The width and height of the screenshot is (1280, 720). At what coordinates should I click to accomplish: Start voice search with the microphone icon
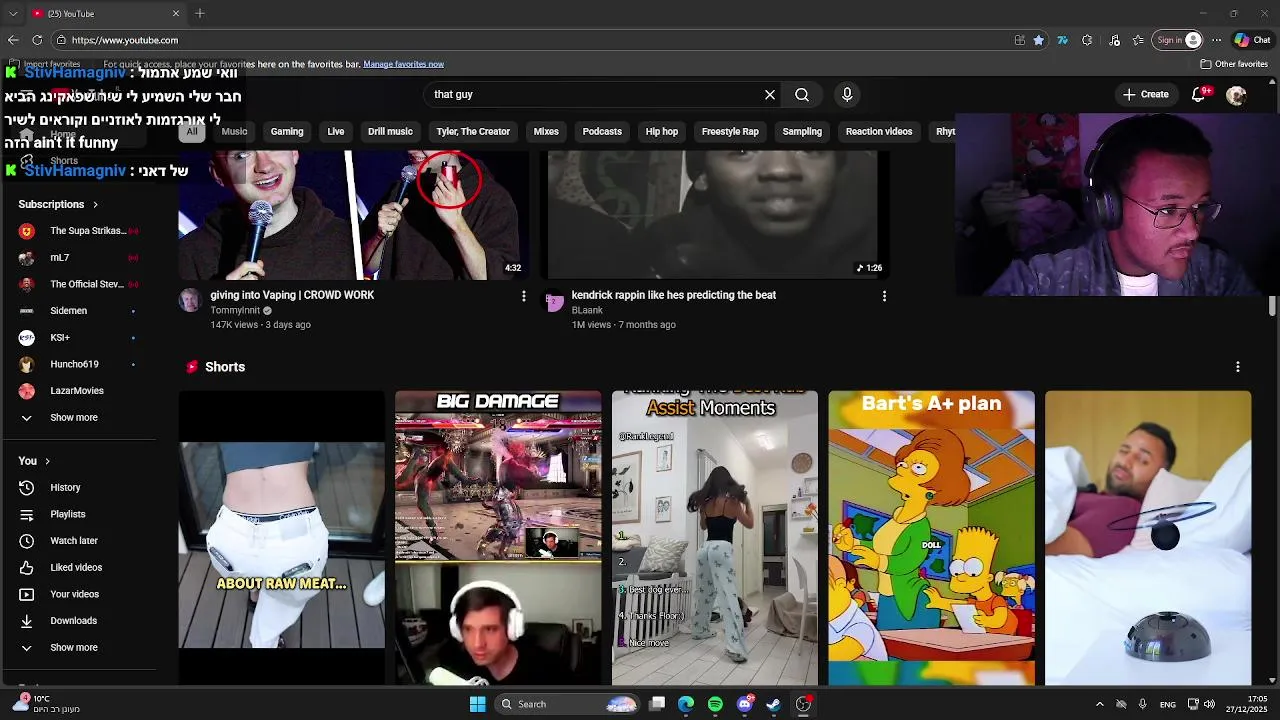pyautogui.click(x=847, y=94)
